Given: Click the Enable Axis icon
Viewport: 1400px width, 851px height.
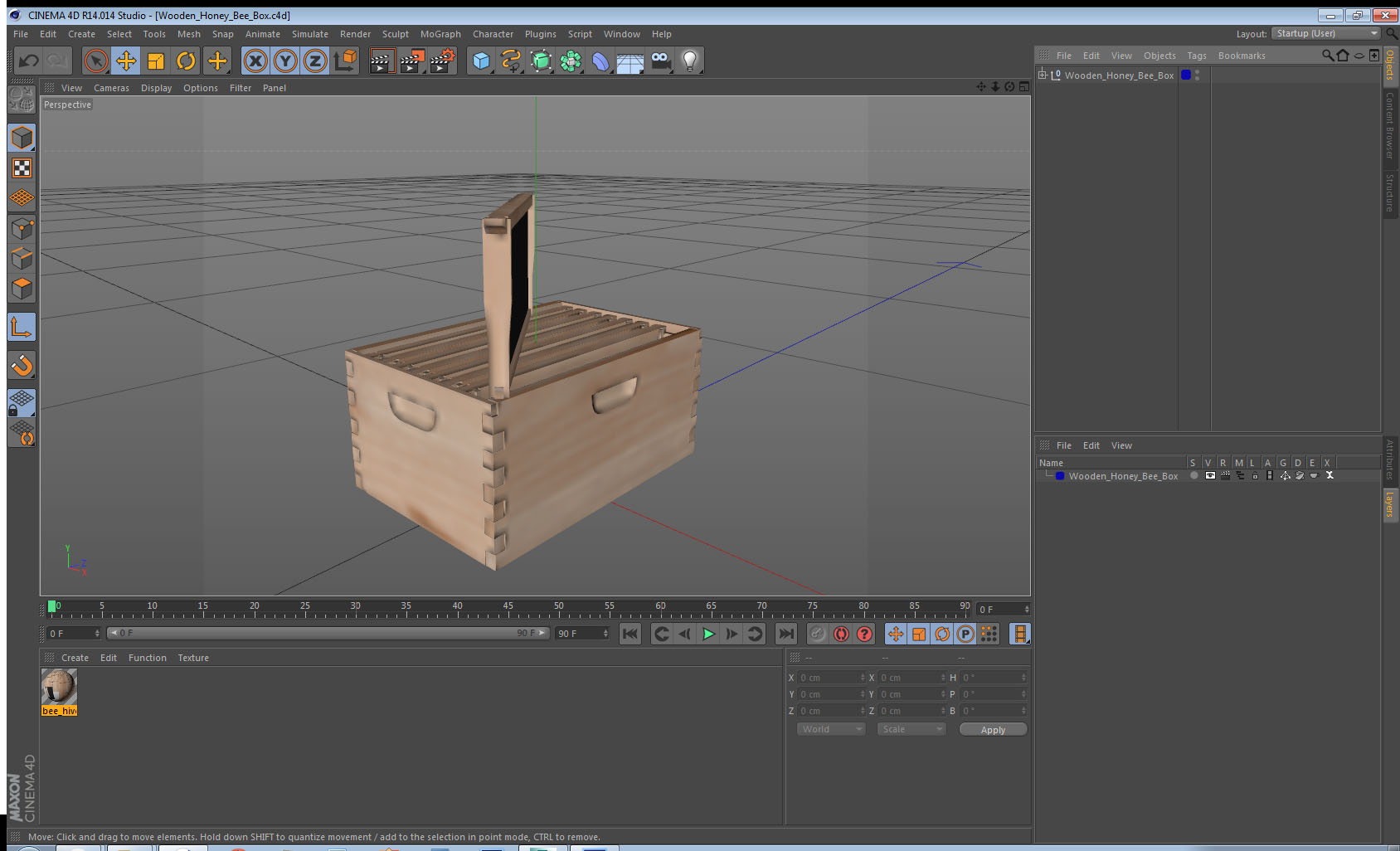Looking at the screenshot, I should (x=22, y=328).
